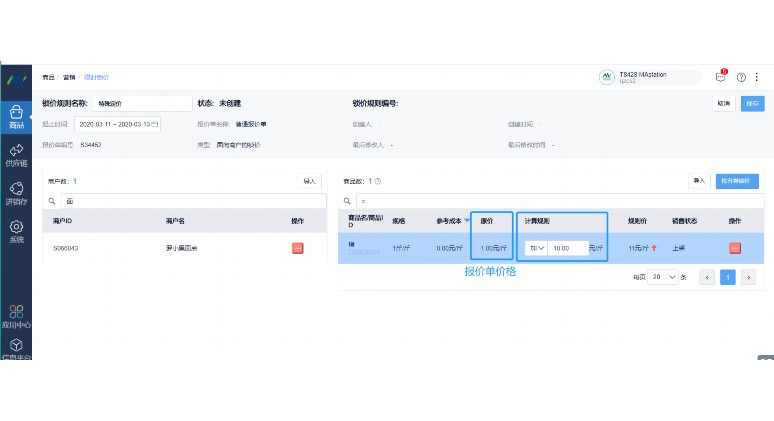Click the calendar icon in date range

pos(155,124)
